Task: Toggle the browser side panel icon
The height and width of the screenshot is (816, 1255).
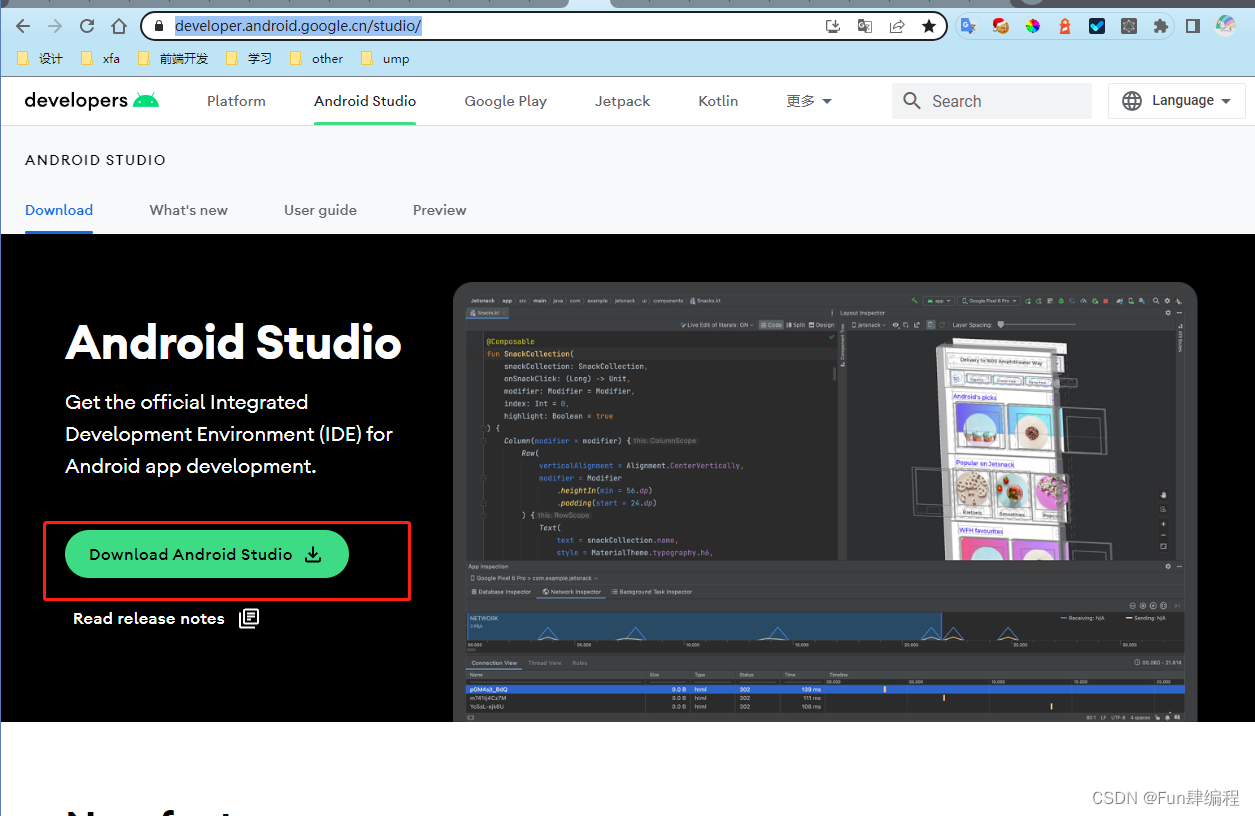Action: 1193,26
